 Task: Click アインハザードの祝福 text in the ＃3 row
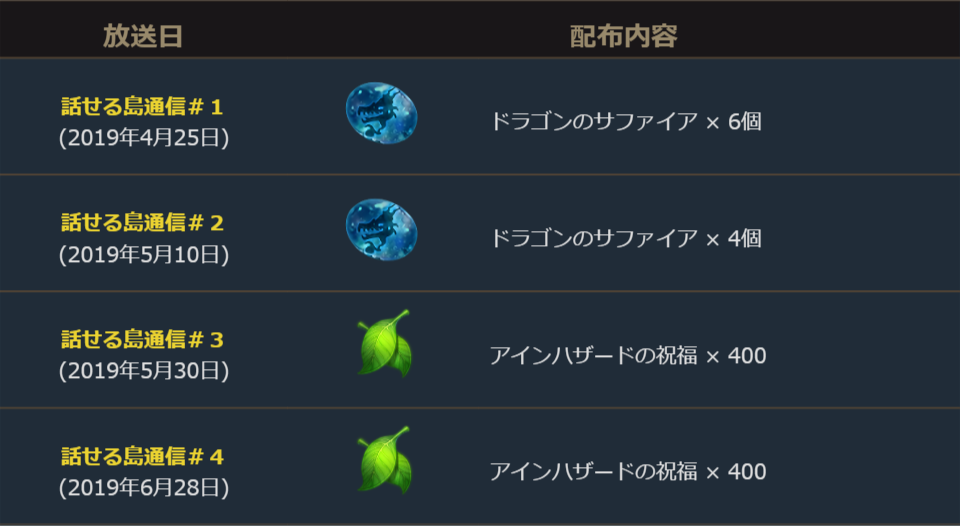[593, 355]
